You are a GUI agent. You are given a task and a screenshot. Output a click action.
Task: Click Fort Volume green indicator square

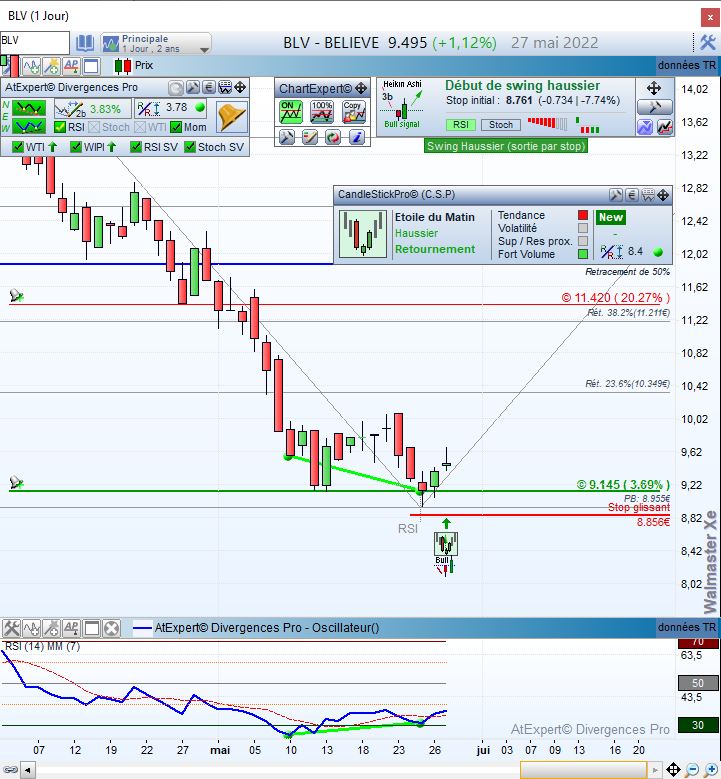click(x=583, y=254)
